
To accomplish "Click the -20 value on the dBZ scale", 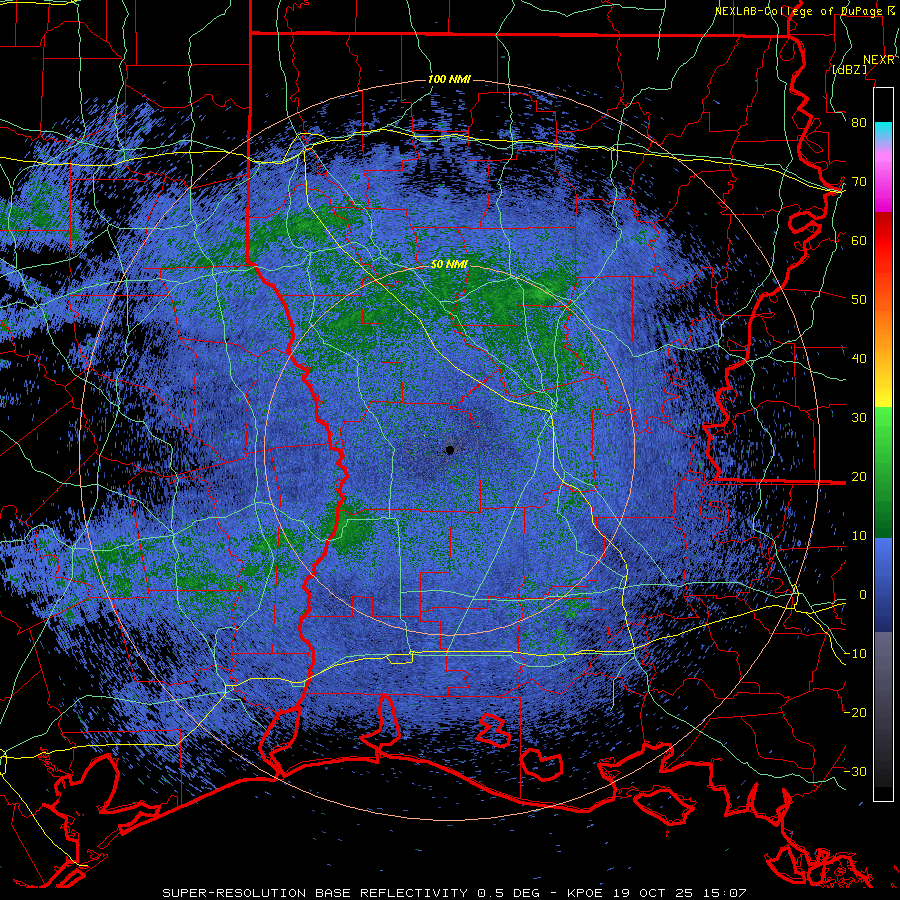I will (x=855, y=712).
